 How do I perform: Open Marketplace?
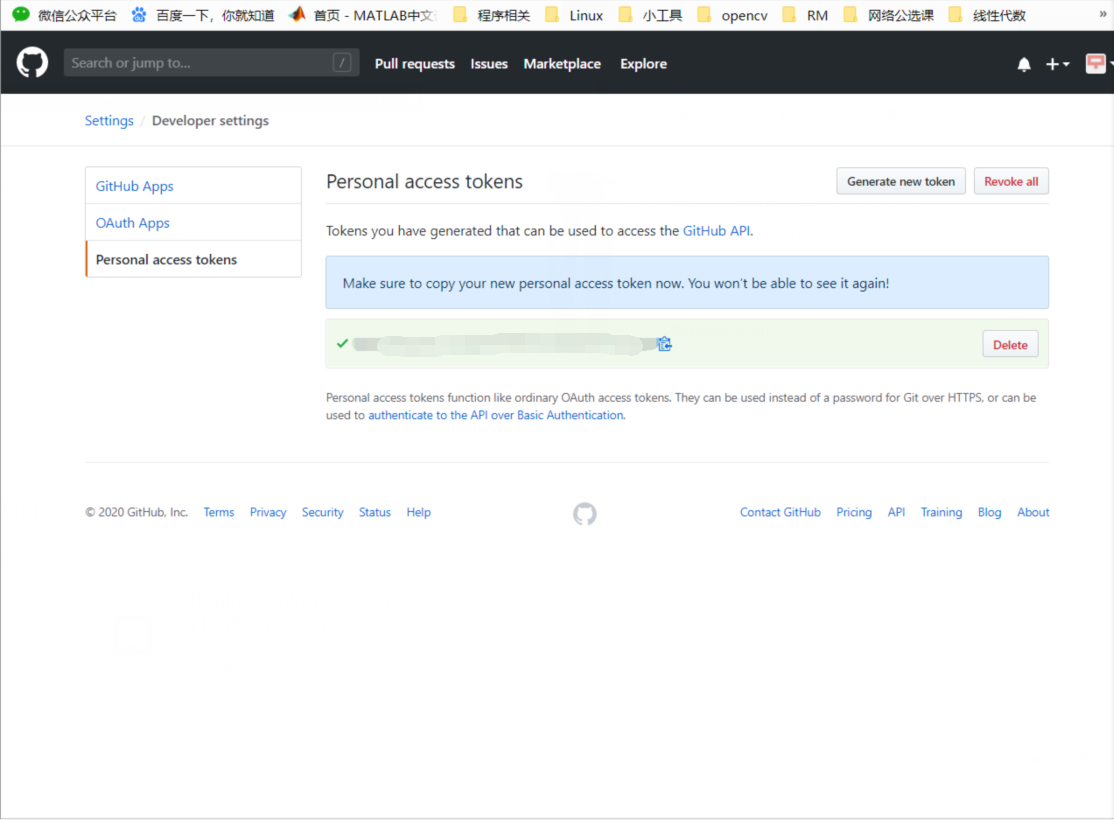562,64
